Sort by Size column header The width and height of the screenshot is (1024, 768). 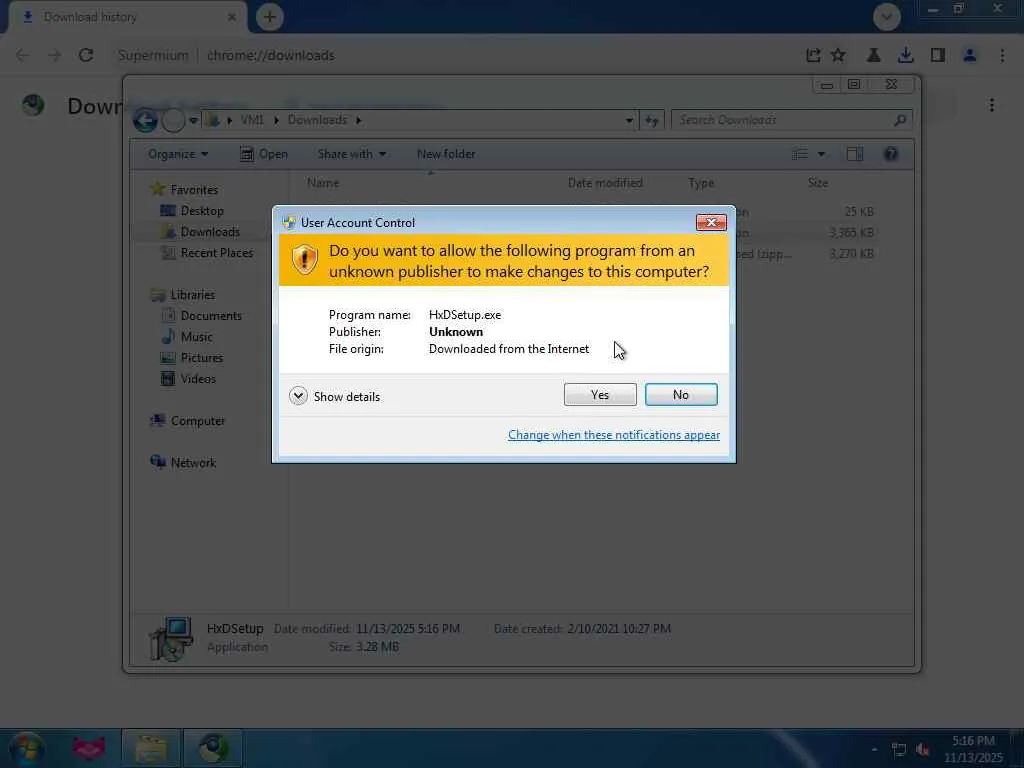(x=818, y=183)
